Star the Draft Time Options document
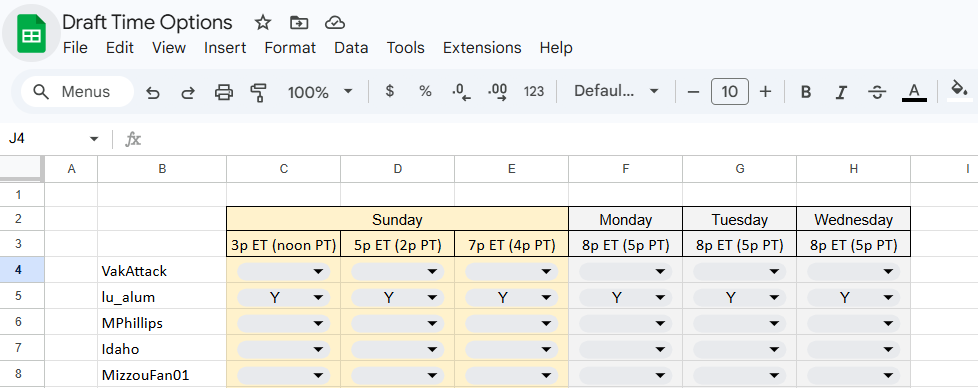The image size is (978, 388). pos(263,23)
